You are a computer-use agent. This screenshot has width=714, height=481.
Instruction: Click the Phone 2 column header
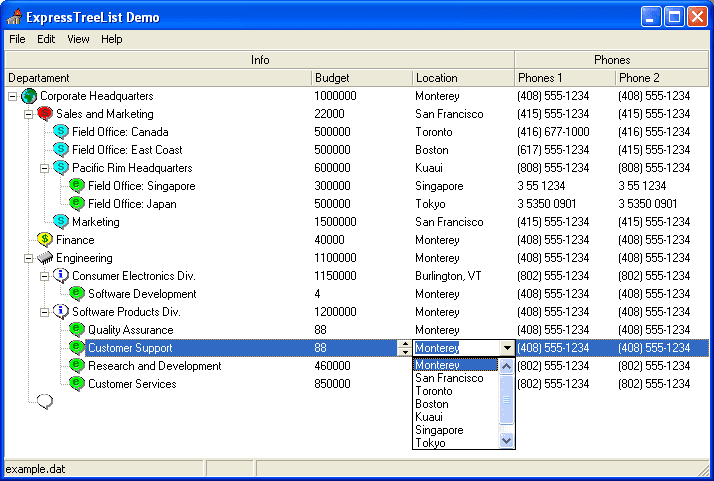pos(662,78)
